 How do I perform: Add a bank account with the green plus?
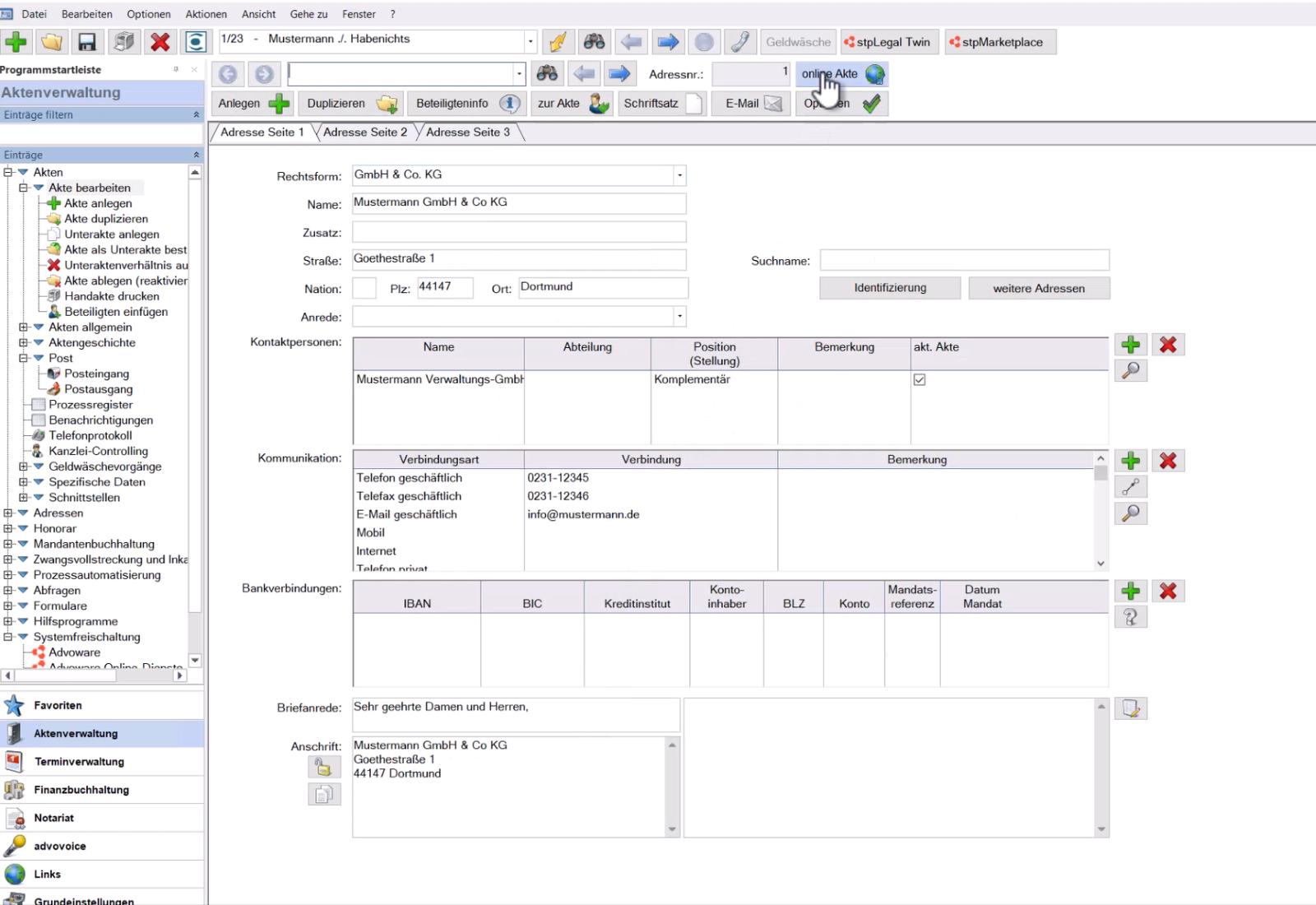coord(1131,591)
